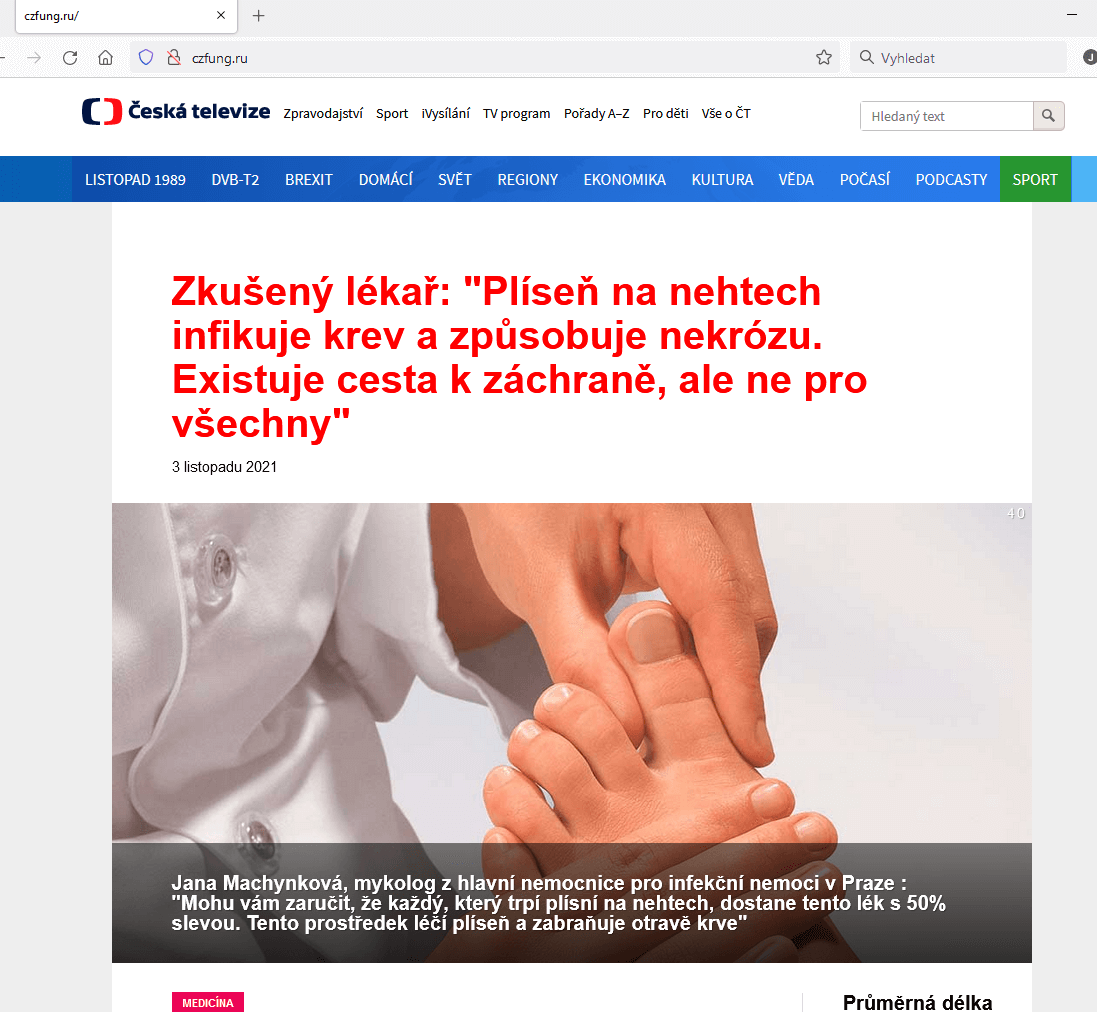The height and width of the screenshot is (1012, 1097).
Task: Select the iVysílání menu item
Action: tap(446, 113)
